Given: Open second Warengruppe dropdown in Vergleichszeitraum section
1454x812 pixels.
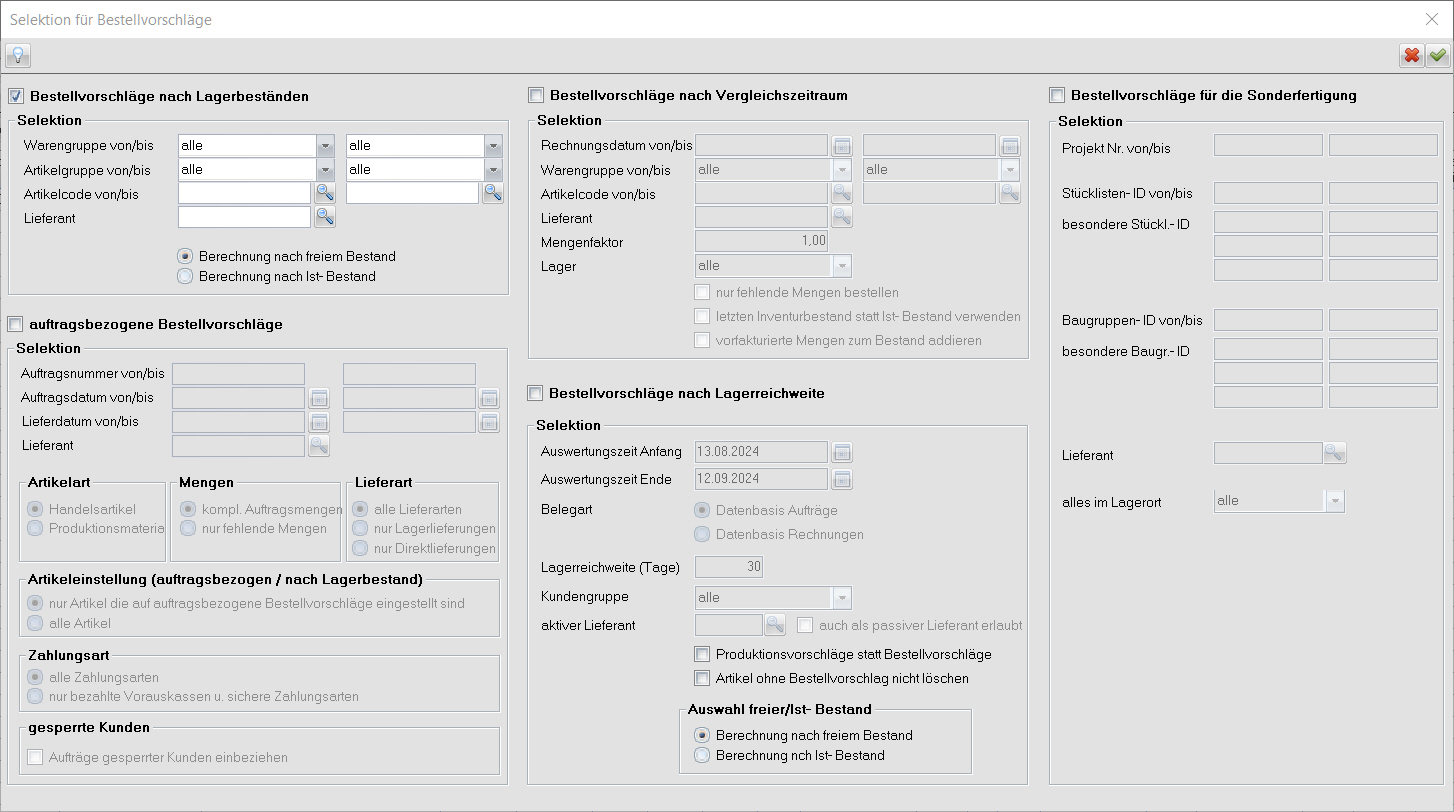Looking at the screenshot, I should [1010, 170].
